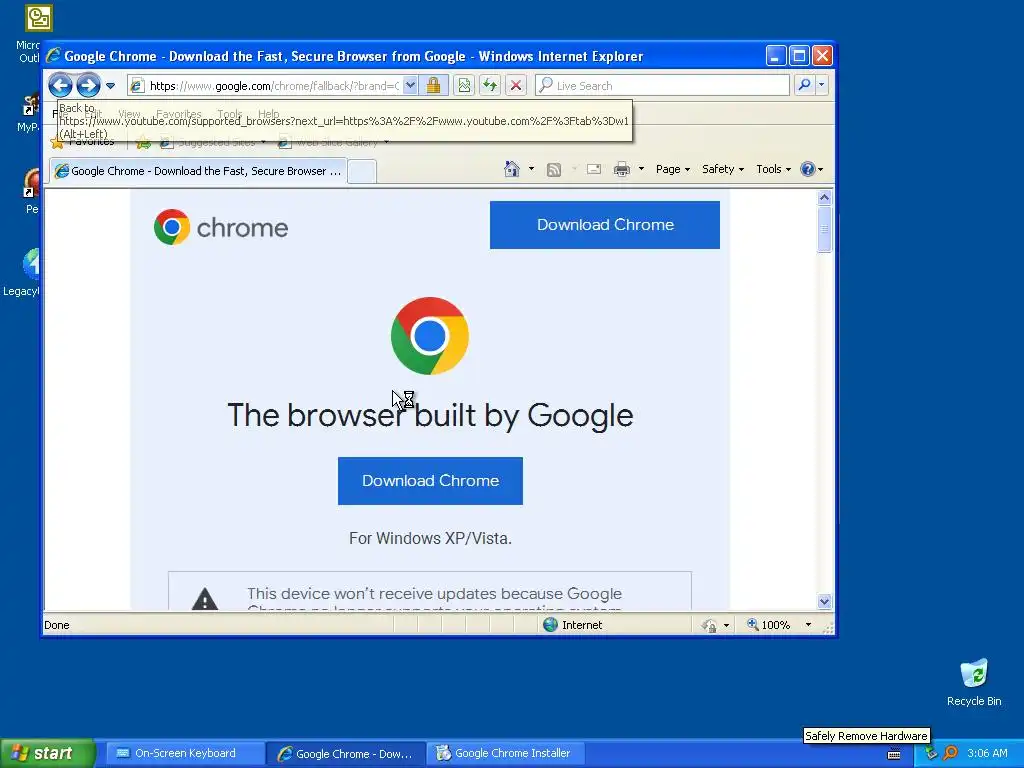
Task: Click the Live Search input box
Action: pos(662,86)
